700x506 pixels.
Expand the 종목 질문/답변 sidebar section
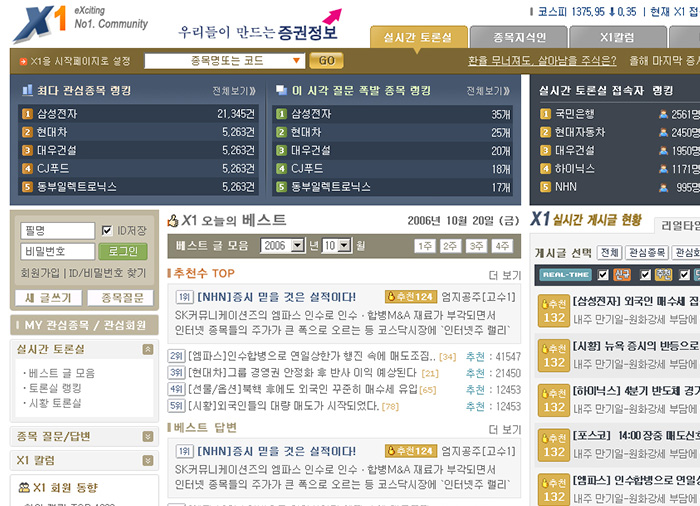[x=148, y=436]
